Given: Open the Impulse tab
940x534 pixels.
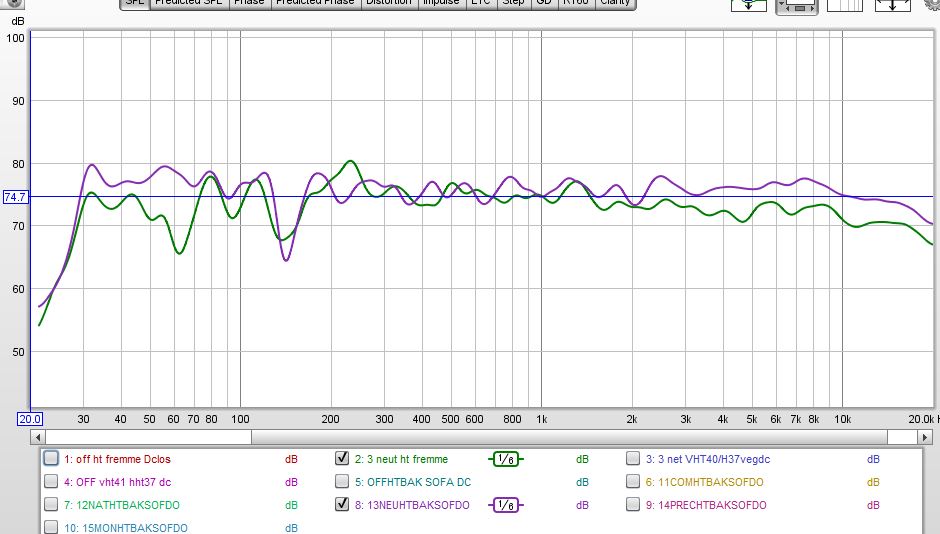Looking at the screenshot, I should point(441,3).
